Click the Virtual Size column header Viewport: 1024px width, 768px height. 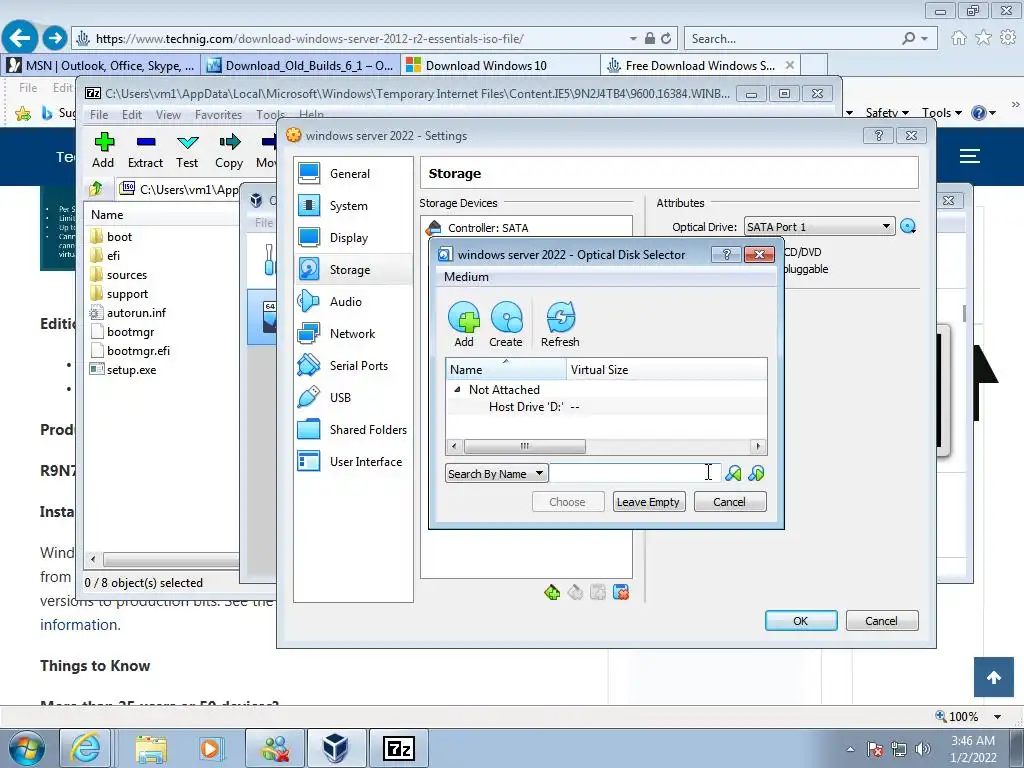pyautogui.click(x=666, y=370)
